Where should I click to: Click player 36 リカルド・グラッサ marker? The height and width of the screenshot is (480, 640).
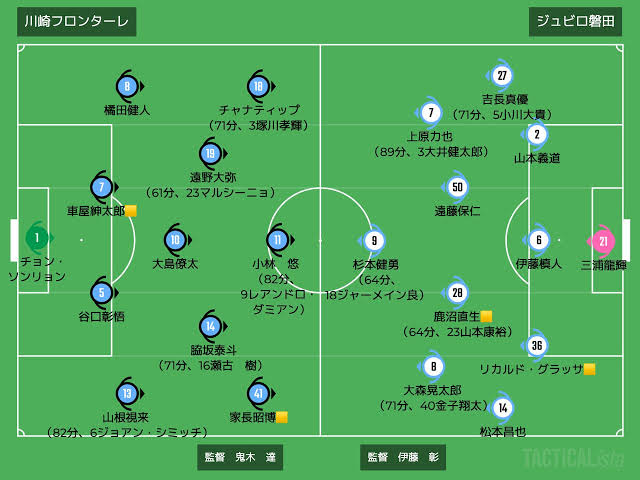pos(537,345)
